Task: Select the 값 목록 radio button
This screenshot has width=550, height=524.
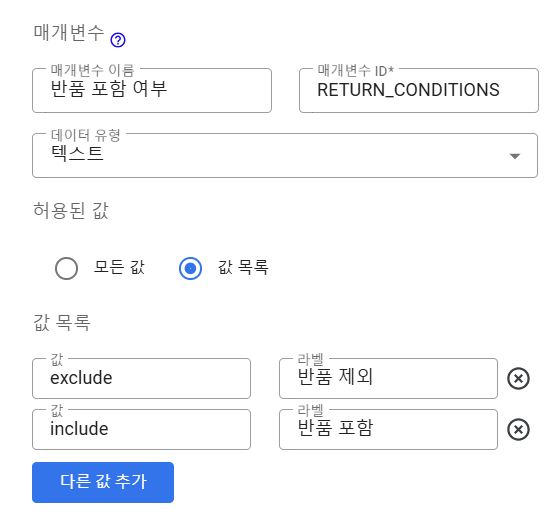Action: pos(190,268)
